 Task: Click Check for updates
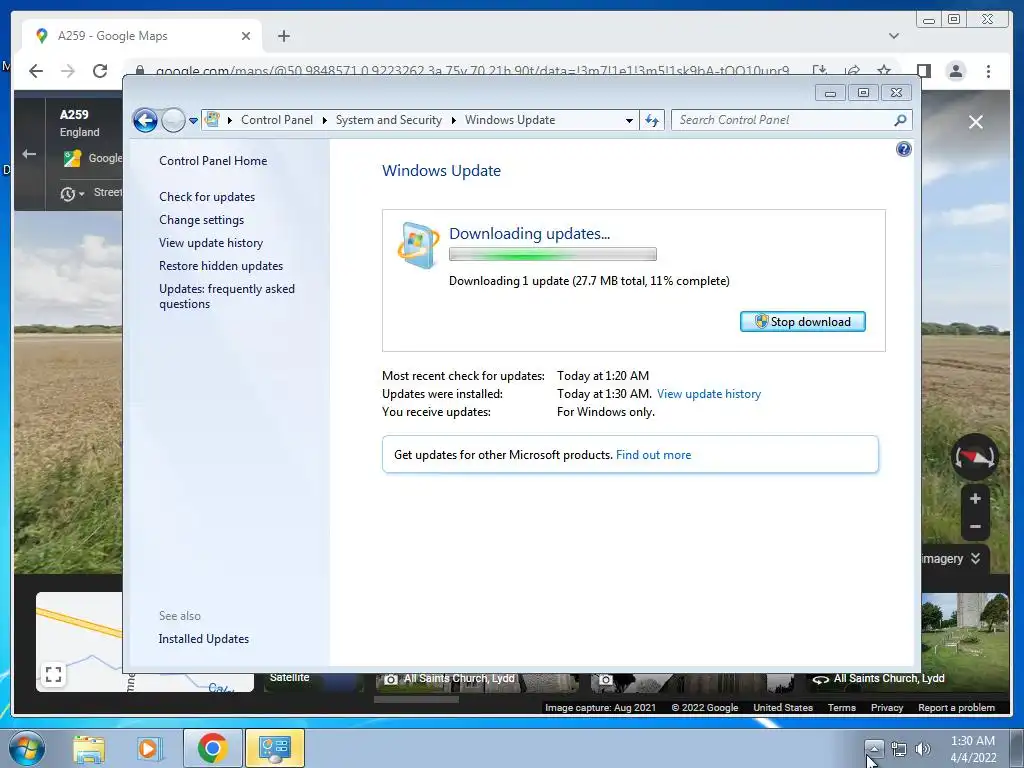[207, 197]
